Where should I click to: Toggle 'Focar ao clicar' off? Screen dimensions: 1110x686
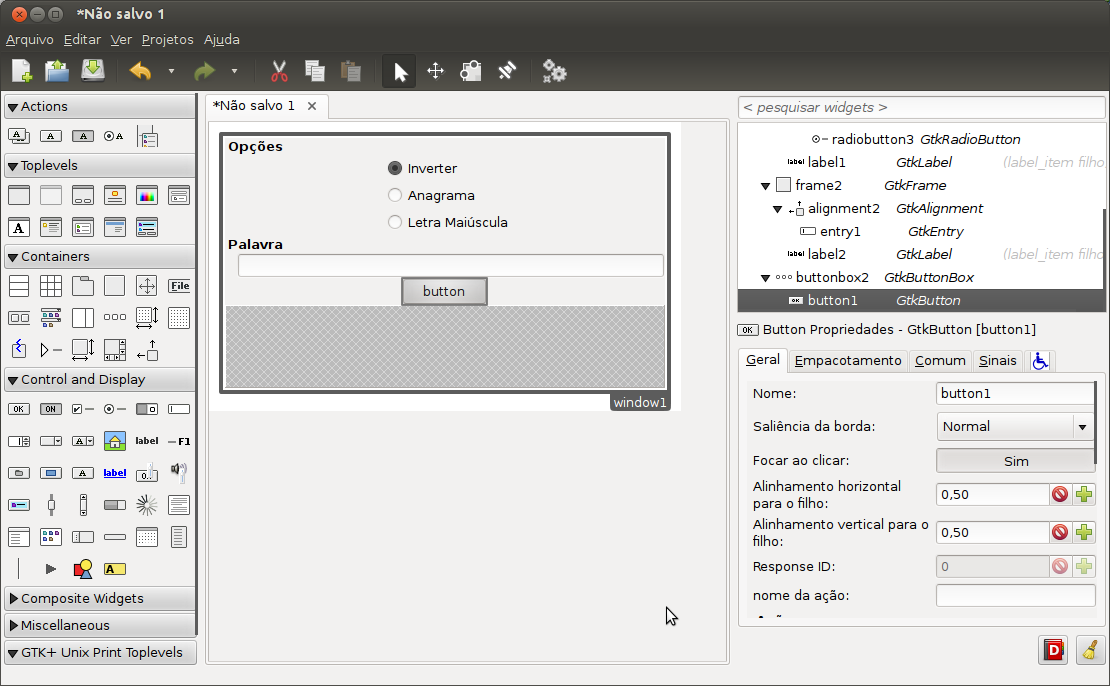click(x=1015, y=460)
